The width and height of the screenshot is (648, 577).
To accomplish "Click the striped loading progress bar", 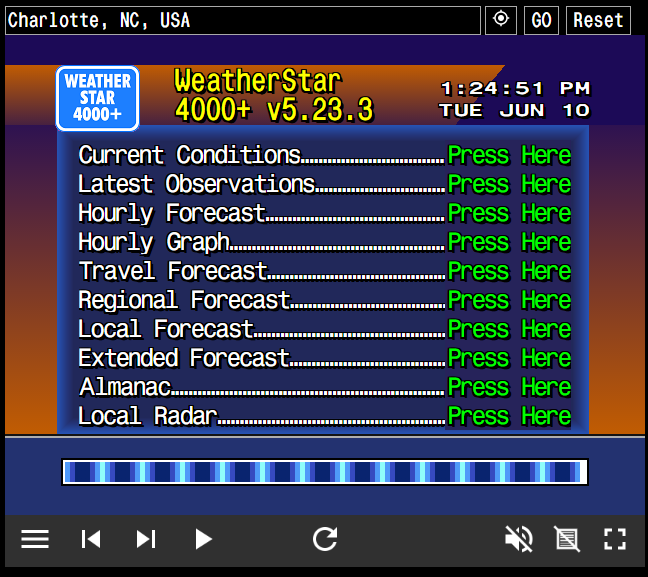I will tap(325, 472).
